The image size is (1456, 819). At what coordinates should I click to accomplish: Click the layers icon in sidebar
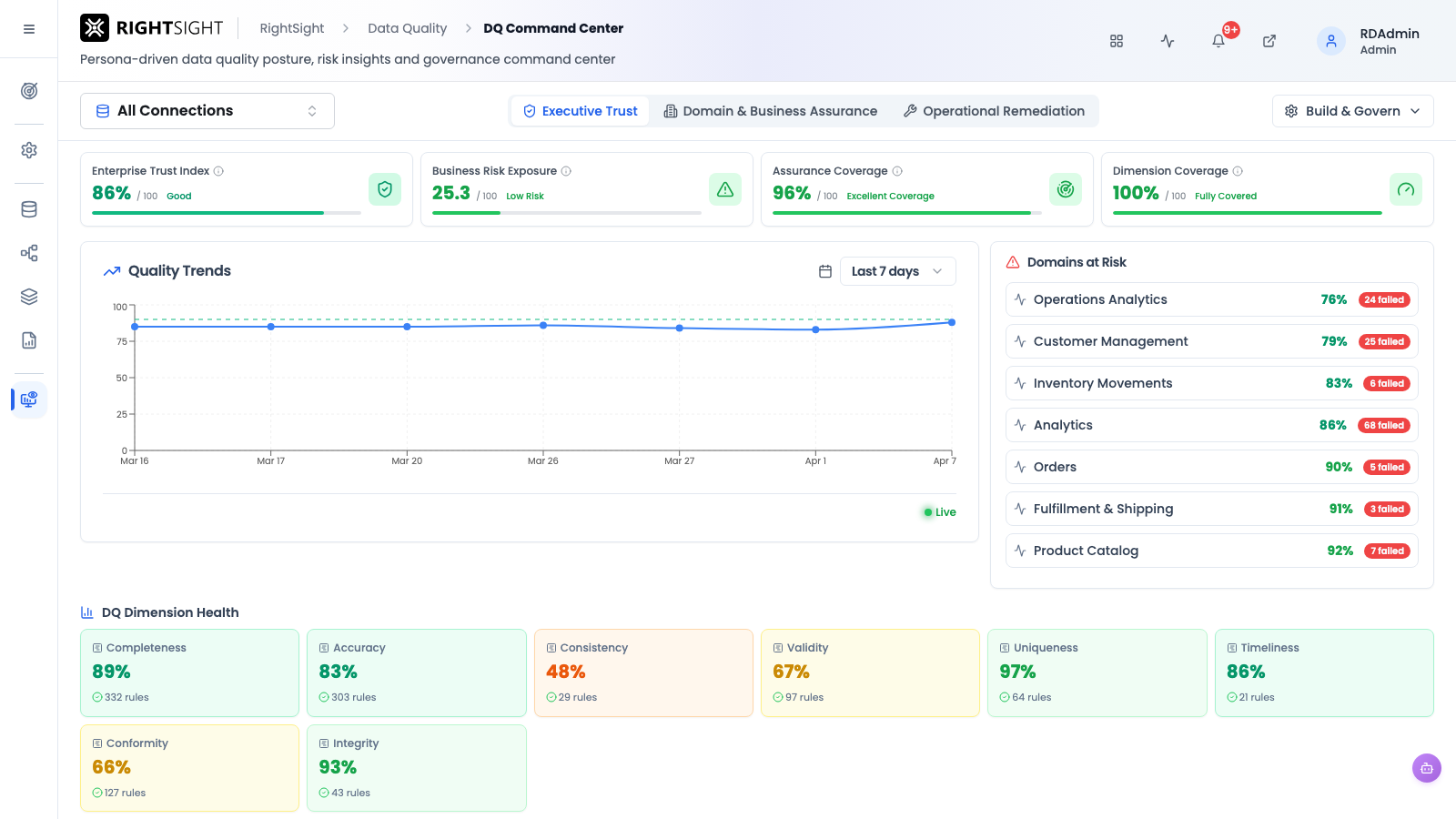click(x=29, y=297)
